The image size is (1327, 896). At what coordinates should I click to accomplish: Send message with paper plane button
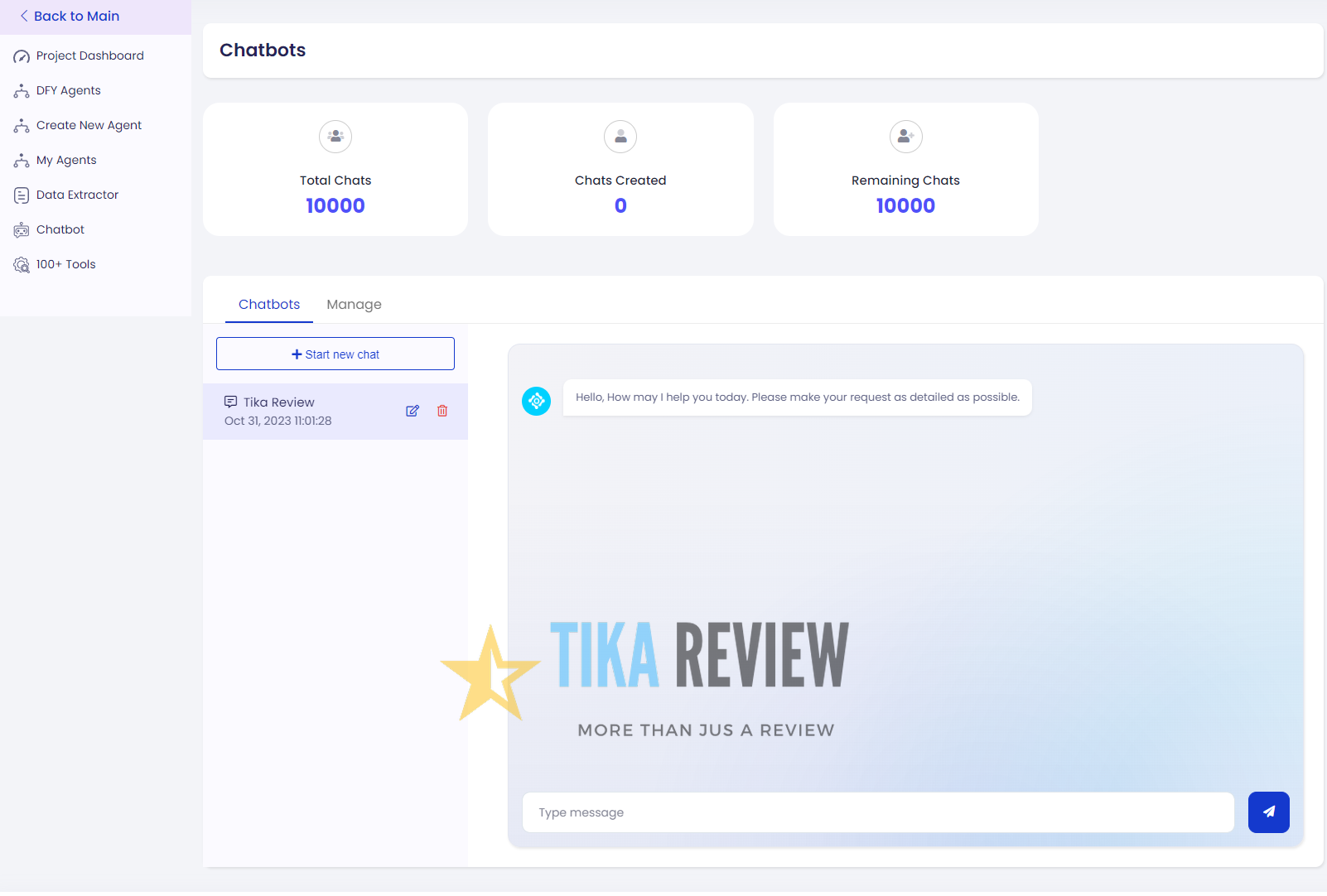1268,812
